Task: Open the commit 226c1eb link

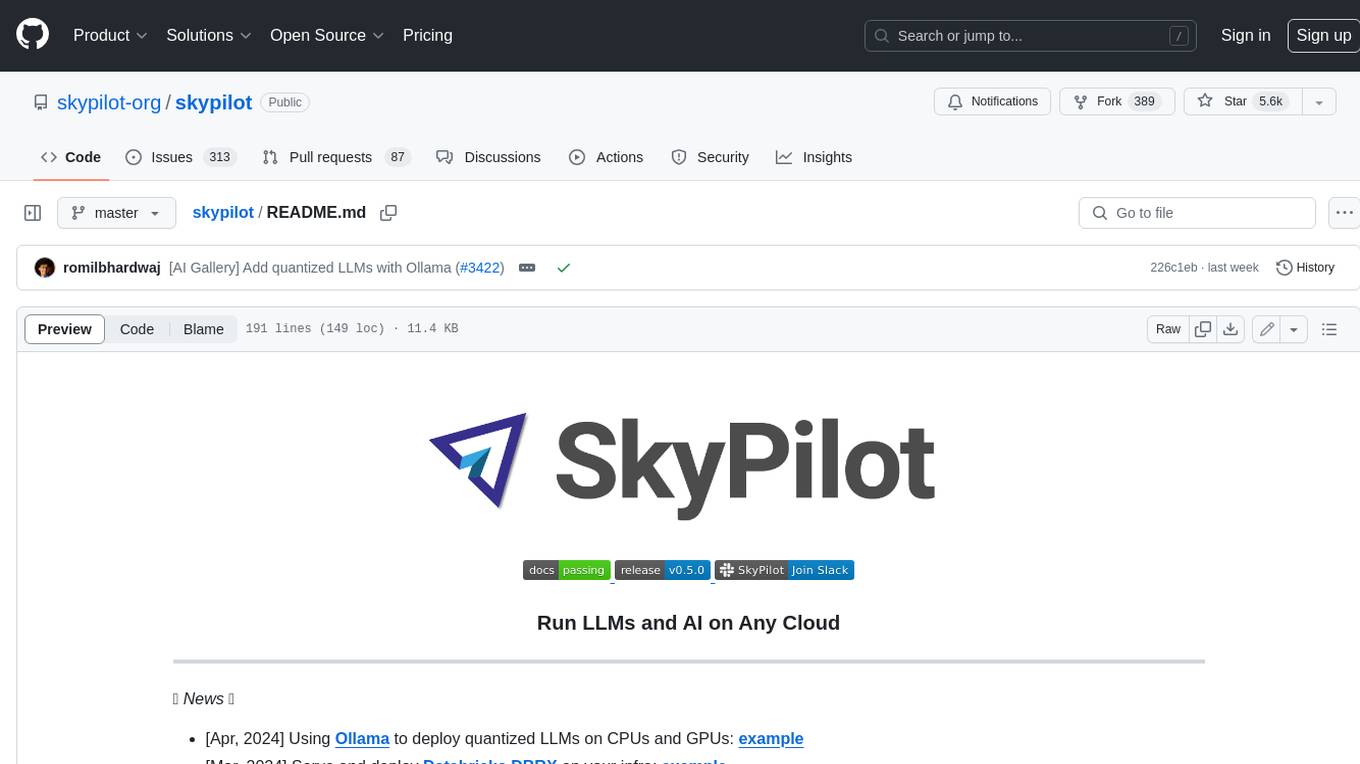Action: point(1174,268)
